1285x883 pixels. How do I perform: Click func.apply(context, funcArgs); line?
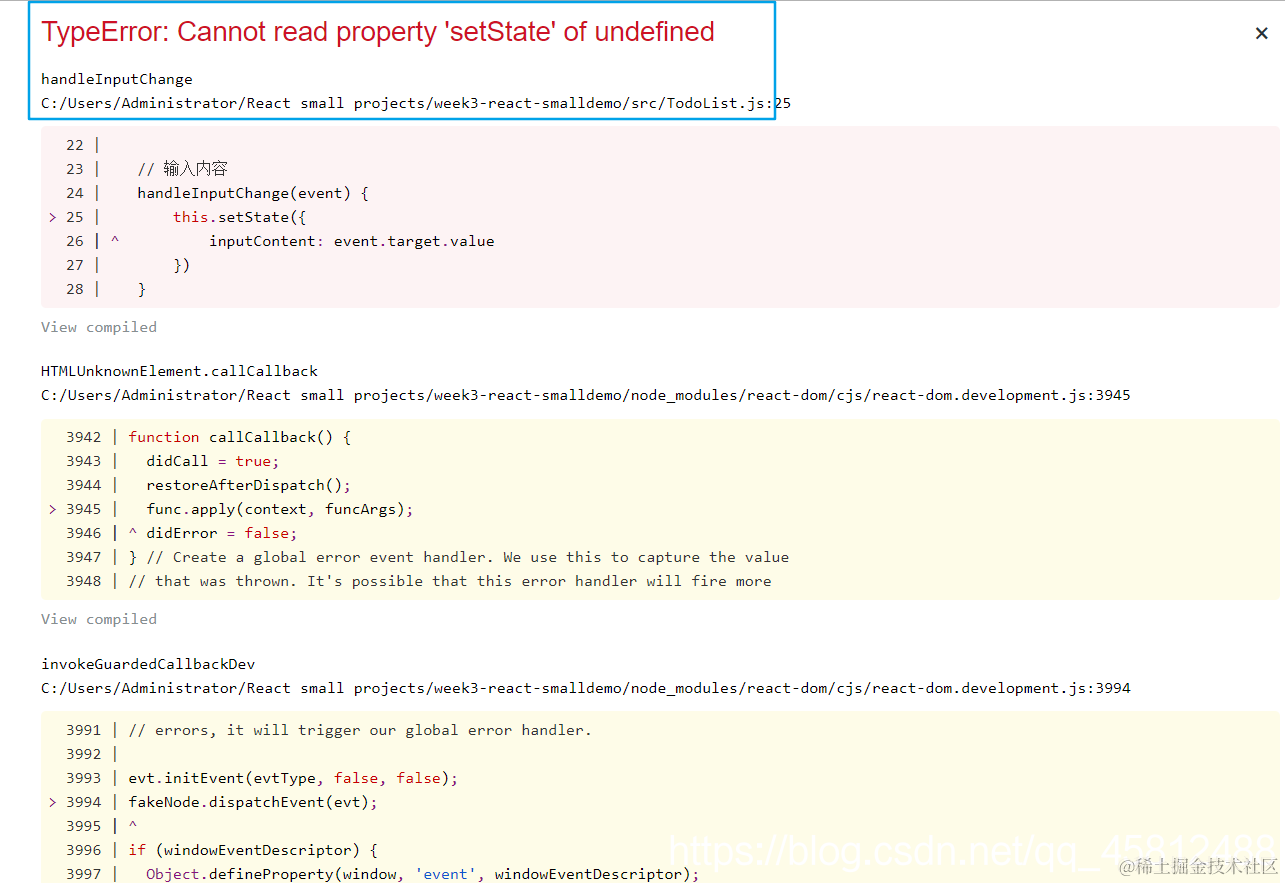pos(280,509)
